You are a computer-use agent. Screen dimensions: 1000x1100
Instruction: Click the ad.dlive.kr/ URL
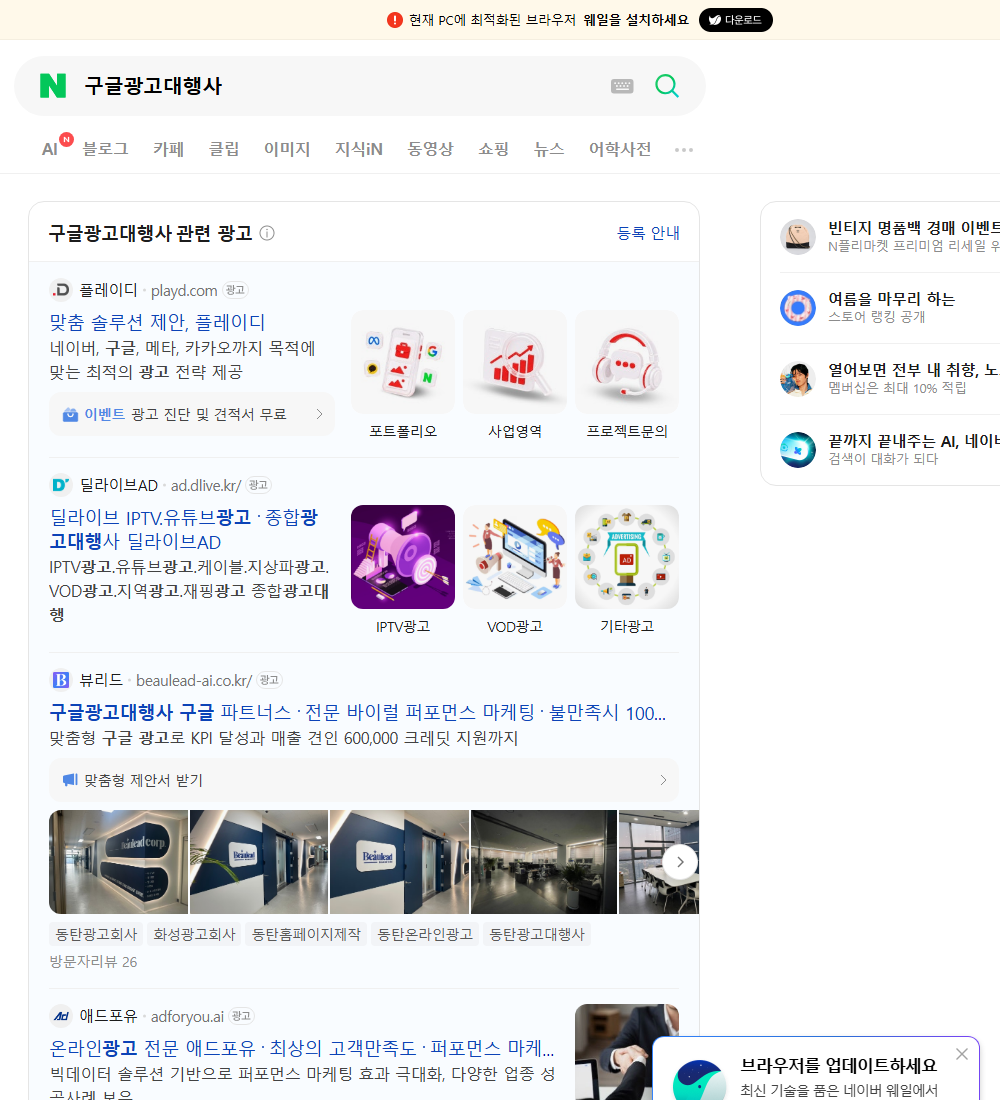[x=206, y=485]
